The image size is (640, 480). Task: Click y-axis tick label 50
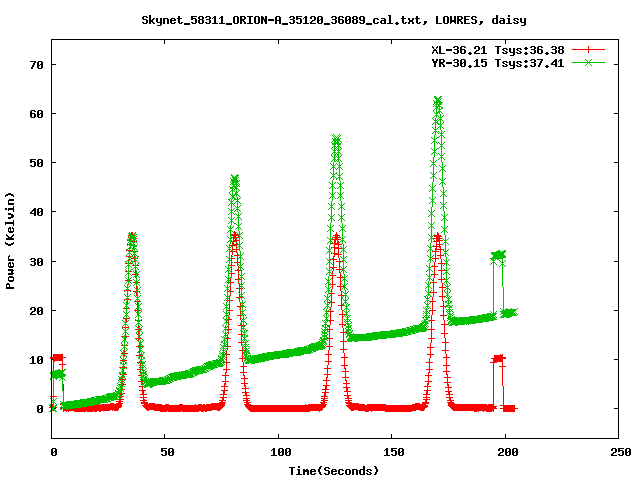click(x=36, y=163)
